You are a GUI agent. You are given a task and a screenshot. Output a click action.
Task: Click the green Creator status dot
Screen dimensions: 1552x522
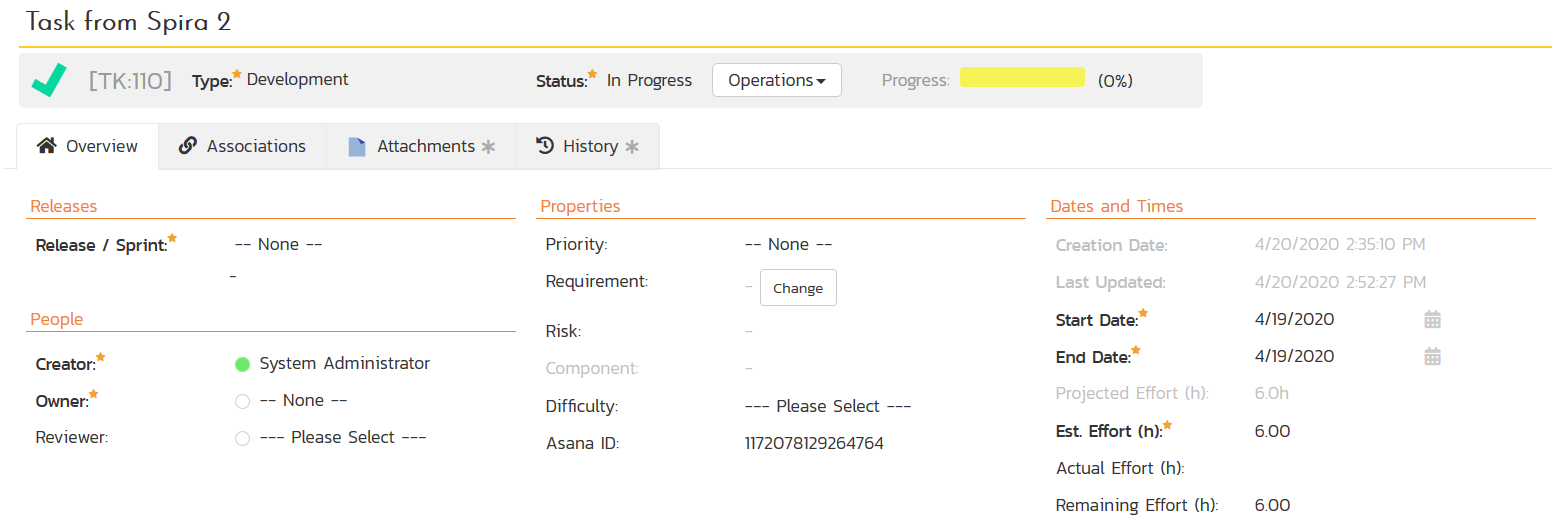tap(242, 364)
